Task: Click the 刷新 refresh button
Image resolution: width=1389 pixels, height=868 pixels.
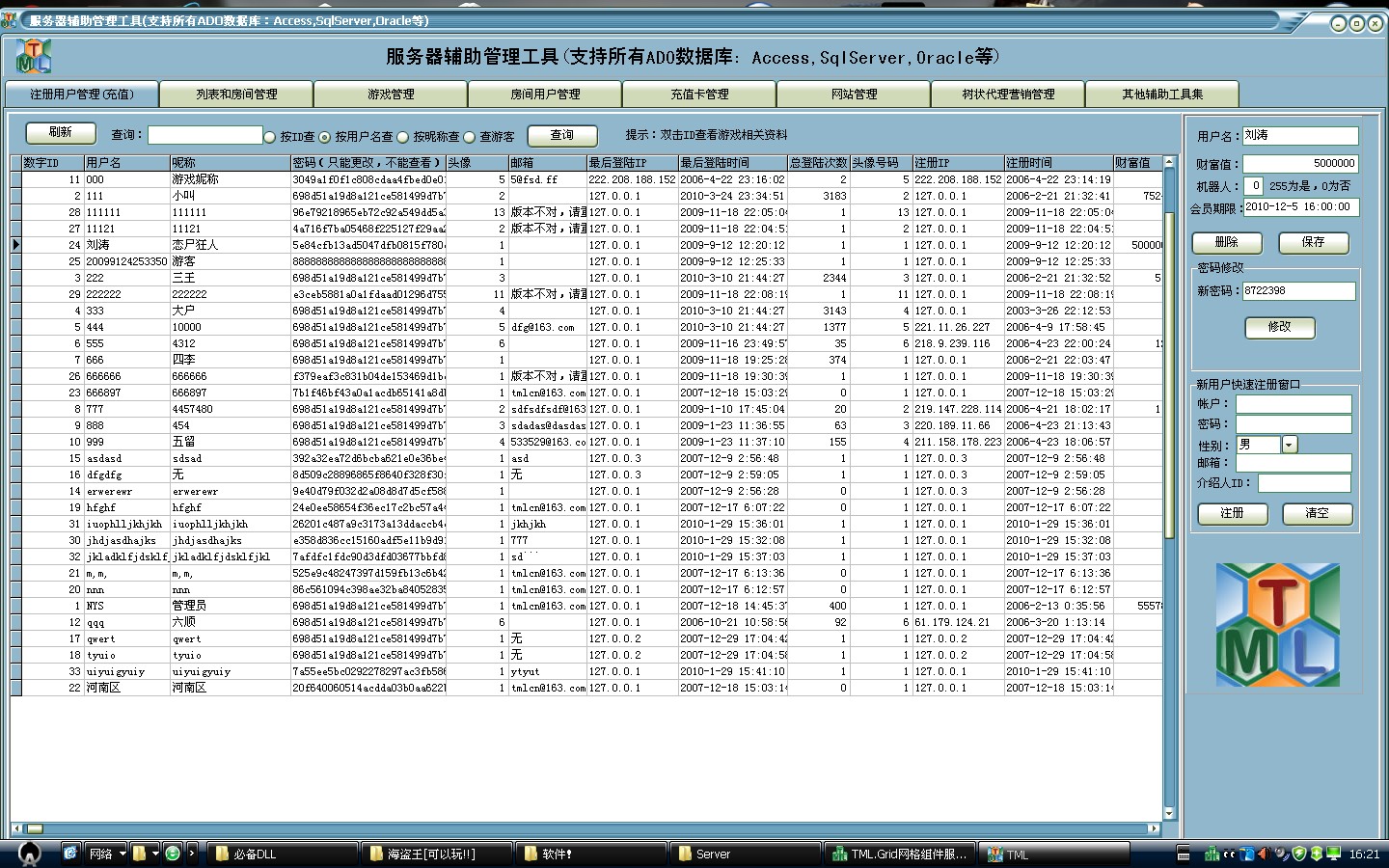Action: click(x=61, y=132)
